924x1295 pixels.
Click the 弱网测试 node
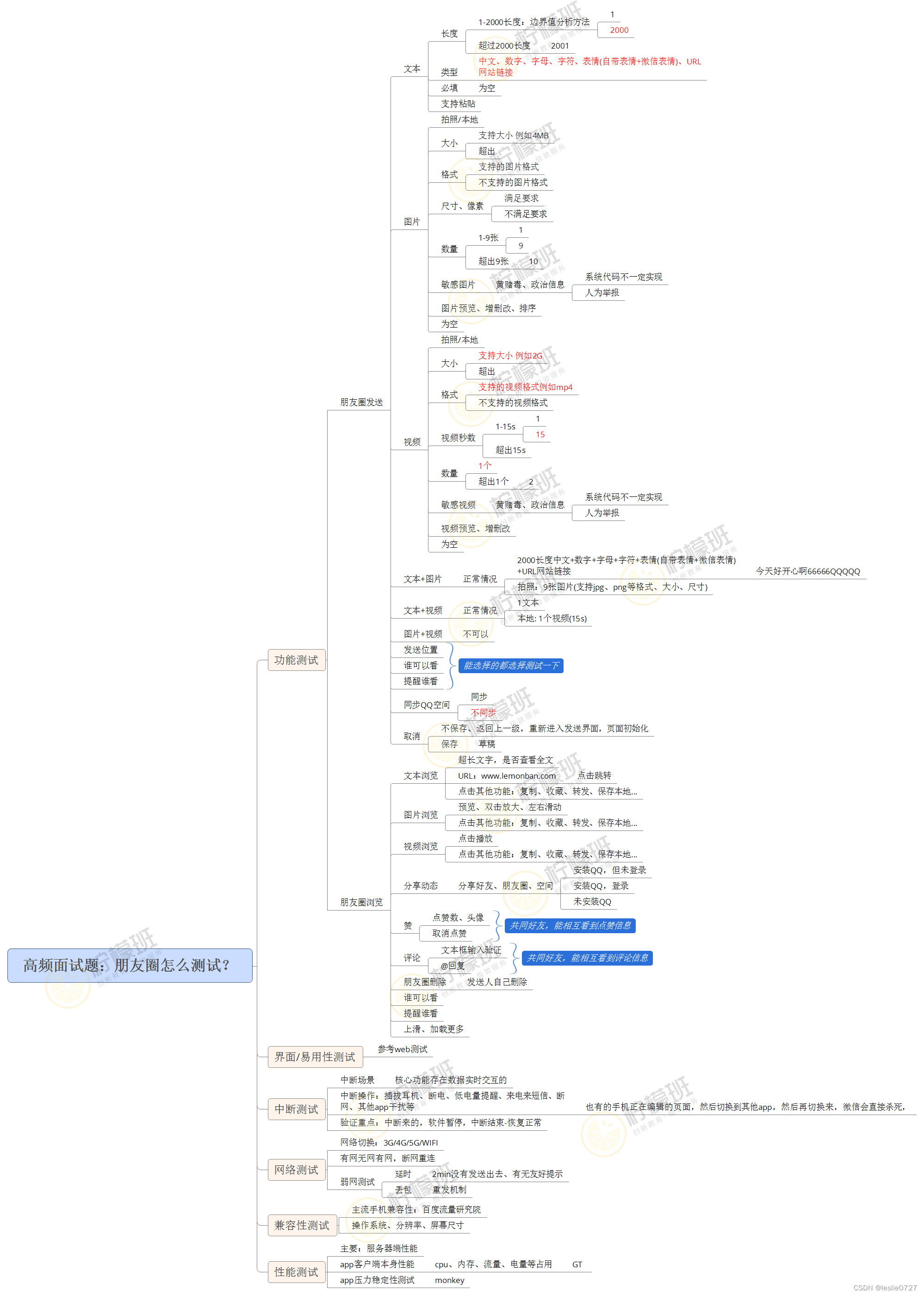click(x=357, y=1182)
